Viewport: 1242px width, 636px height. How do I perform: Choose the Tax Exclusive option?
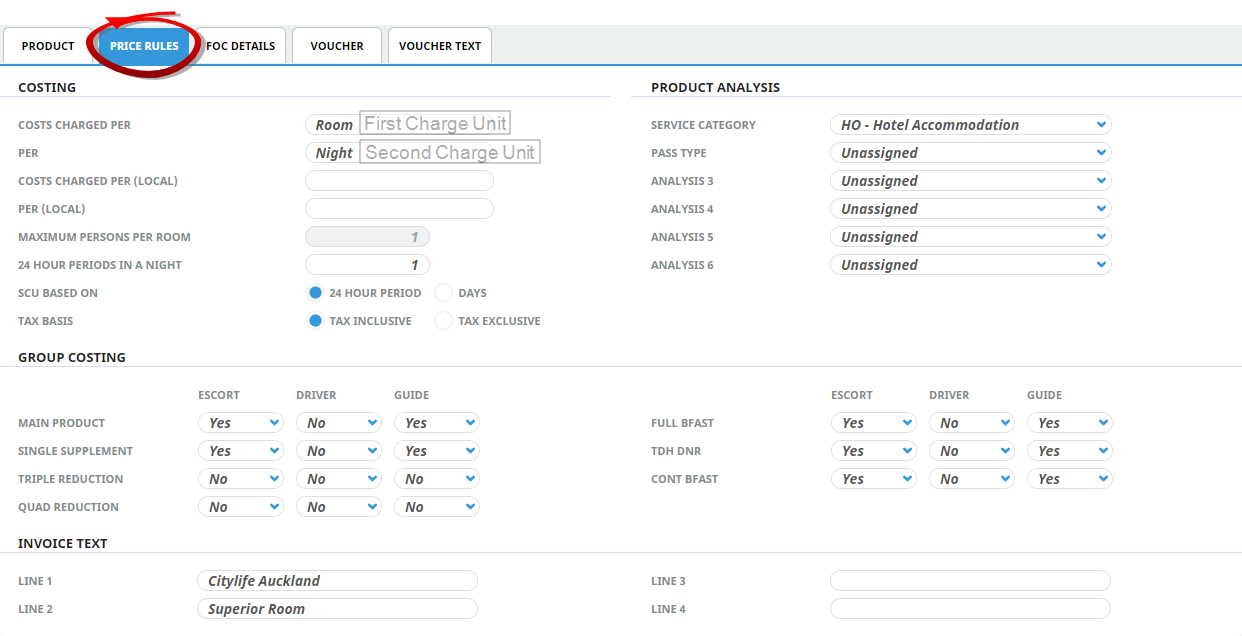tap(444, 321)
